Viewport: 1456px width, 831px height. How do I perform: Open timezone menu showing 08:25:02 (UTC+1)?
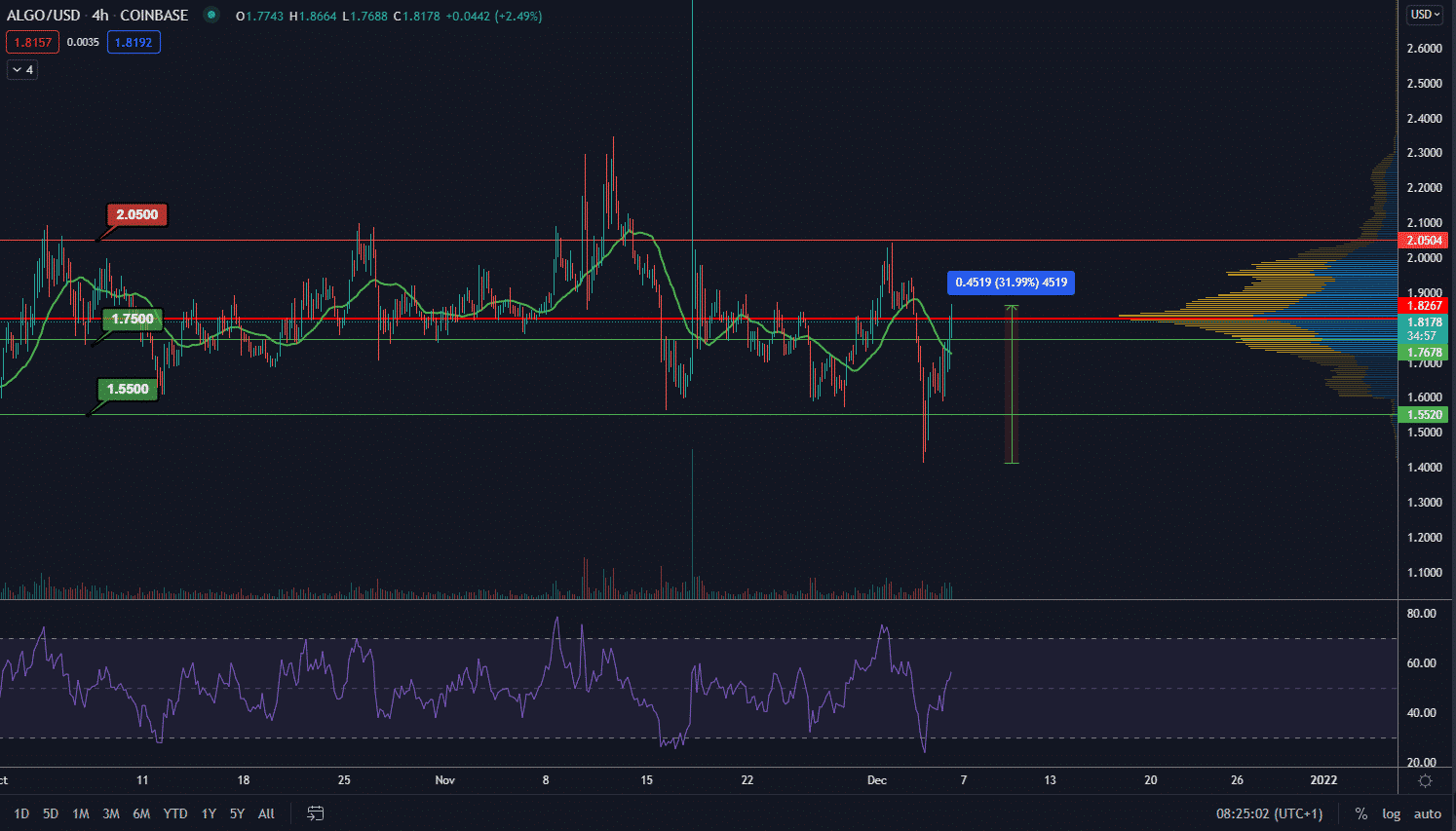tap(1269, 813)
